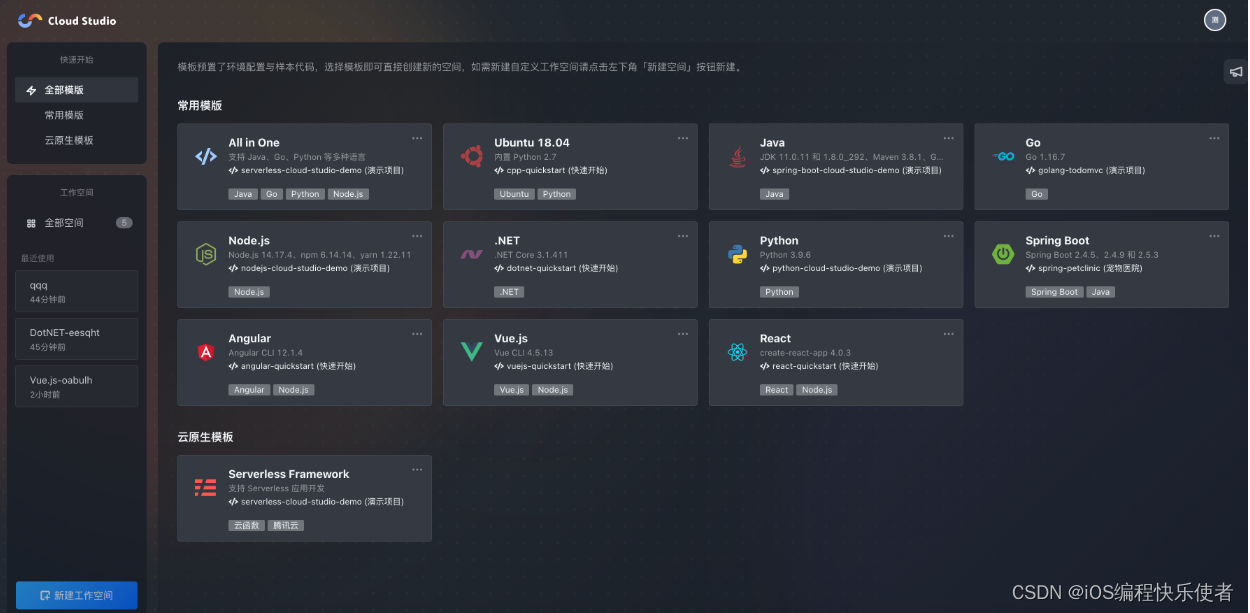Click the Vue.js logo
The height and width of the screenshot is (613, 1250).
471,352
